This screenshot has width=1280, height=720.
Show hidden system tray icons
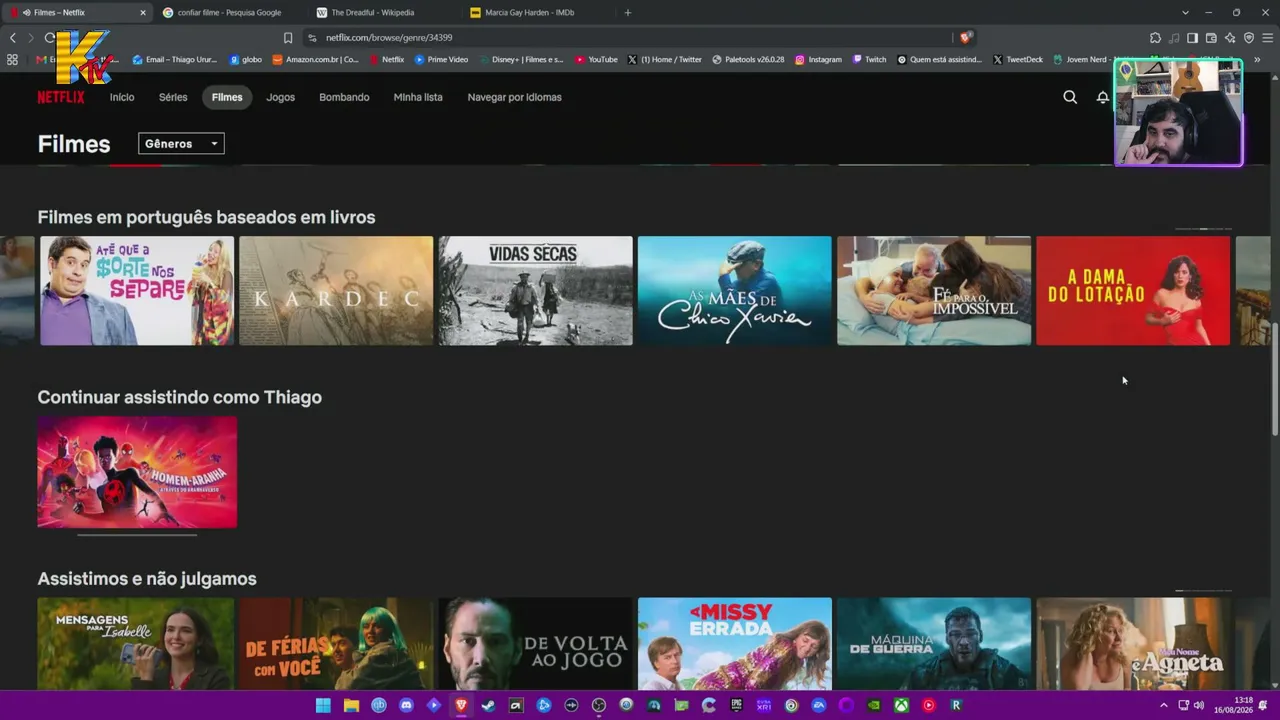[x=1163, y=705]
